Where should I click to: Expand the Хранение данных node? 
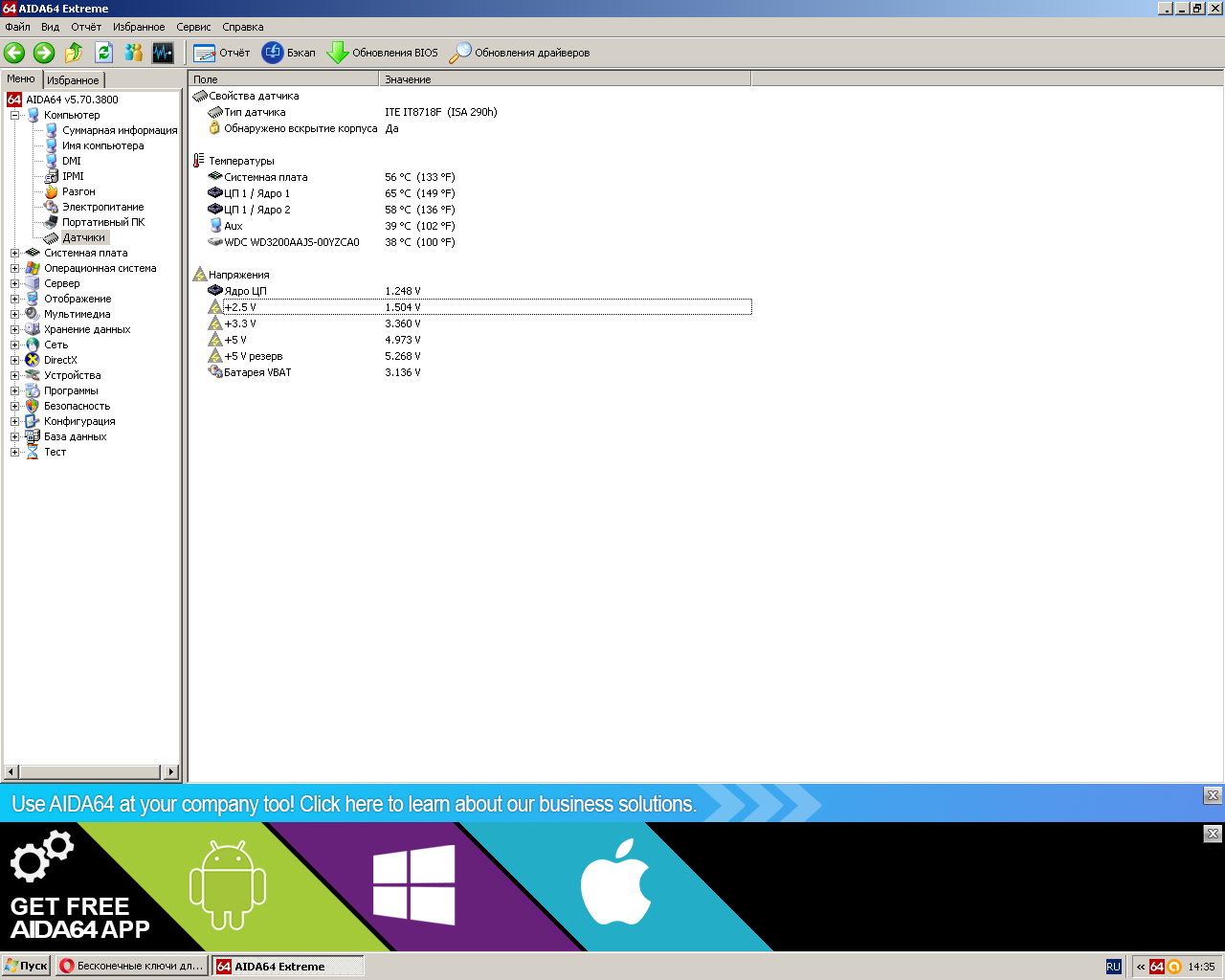coord(14,329)
